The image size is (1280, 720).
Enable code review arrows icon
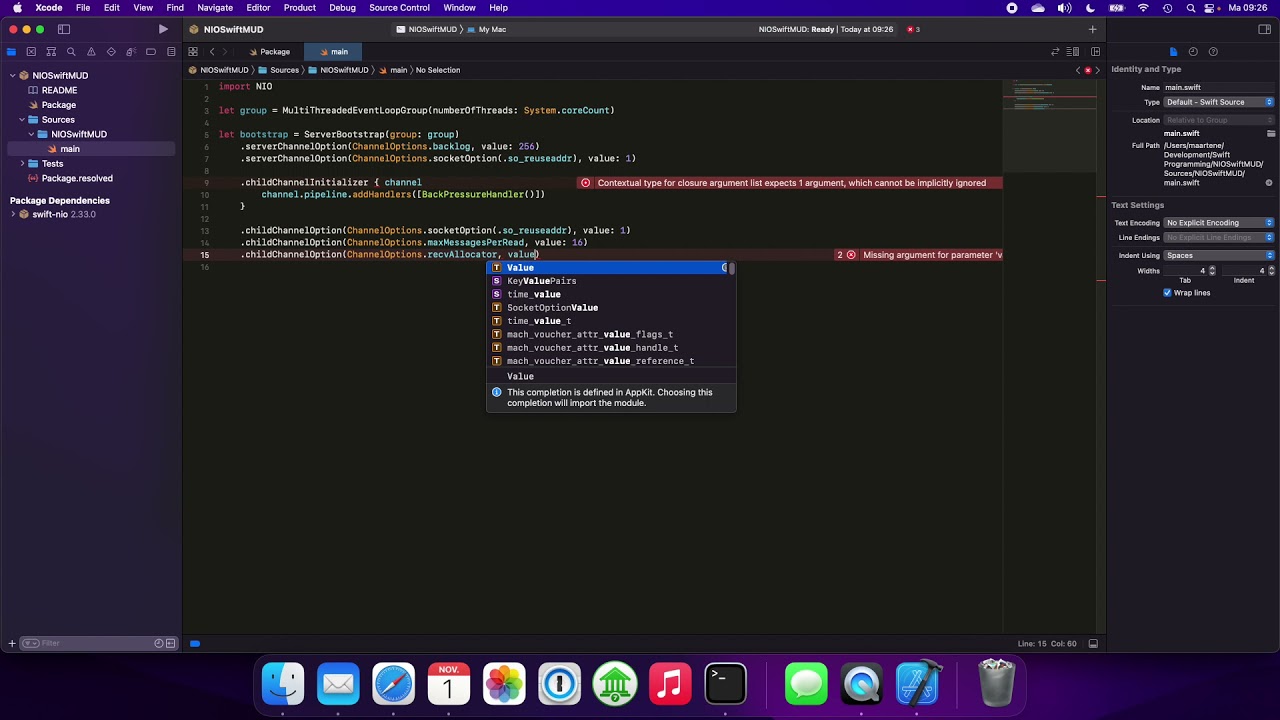[x=1055, y=52]
